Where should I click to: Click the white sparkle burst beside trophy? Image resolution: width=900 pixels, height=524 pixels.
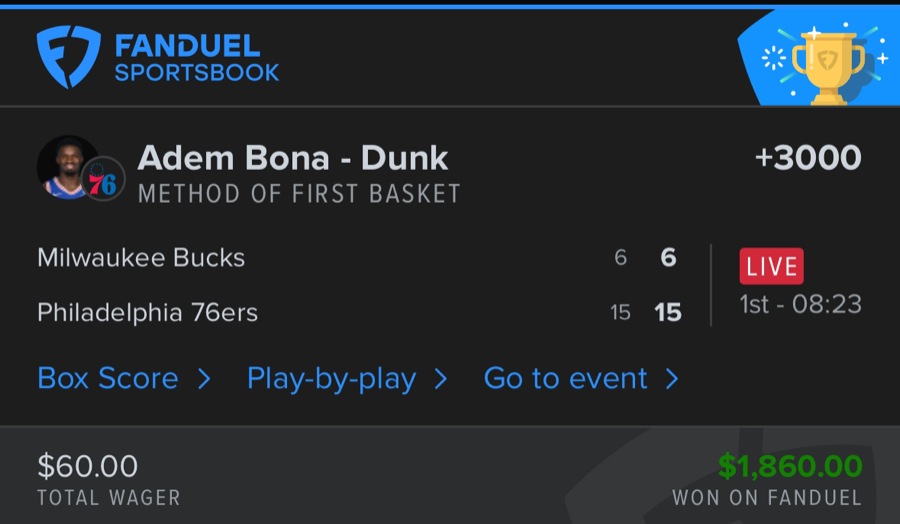click(774, 58)
